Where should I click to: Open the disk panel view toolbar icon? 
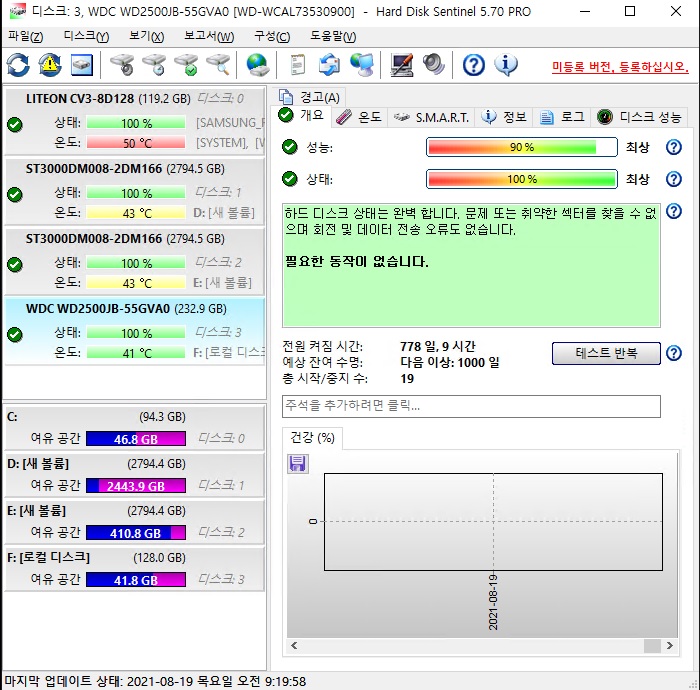tap(82, 65)
